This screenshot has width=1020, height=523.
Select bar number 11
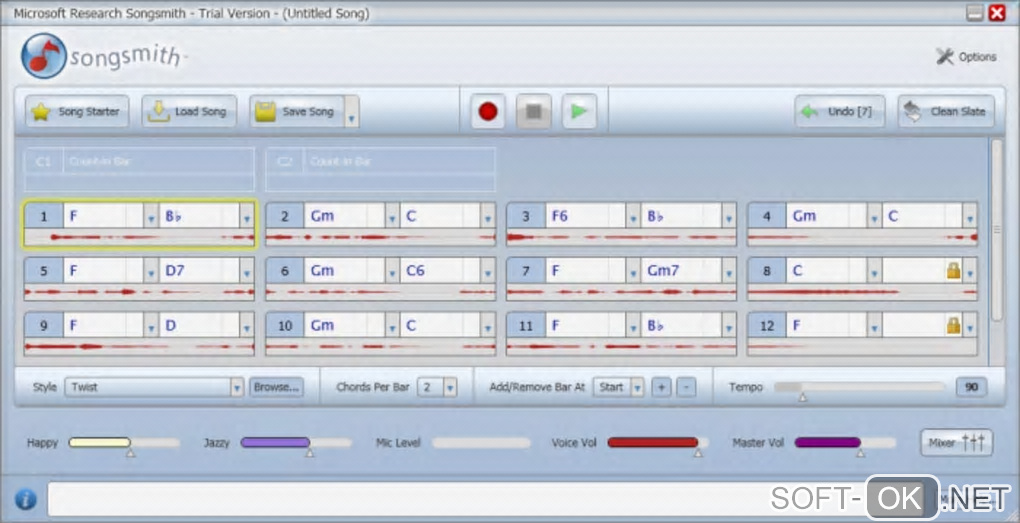526,325
